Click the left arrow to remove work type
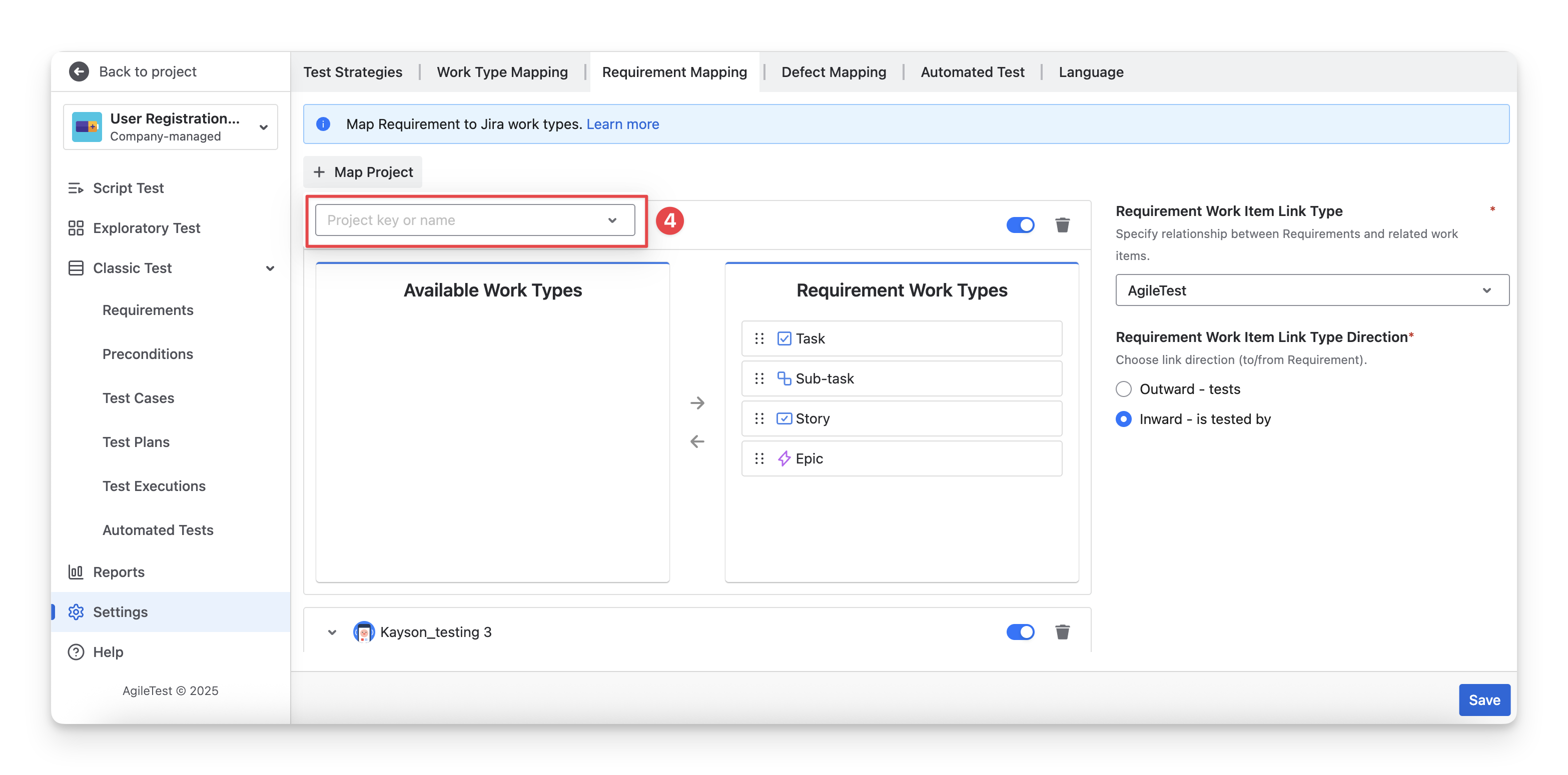This screenshot has width=1568, height=775. 697,441
